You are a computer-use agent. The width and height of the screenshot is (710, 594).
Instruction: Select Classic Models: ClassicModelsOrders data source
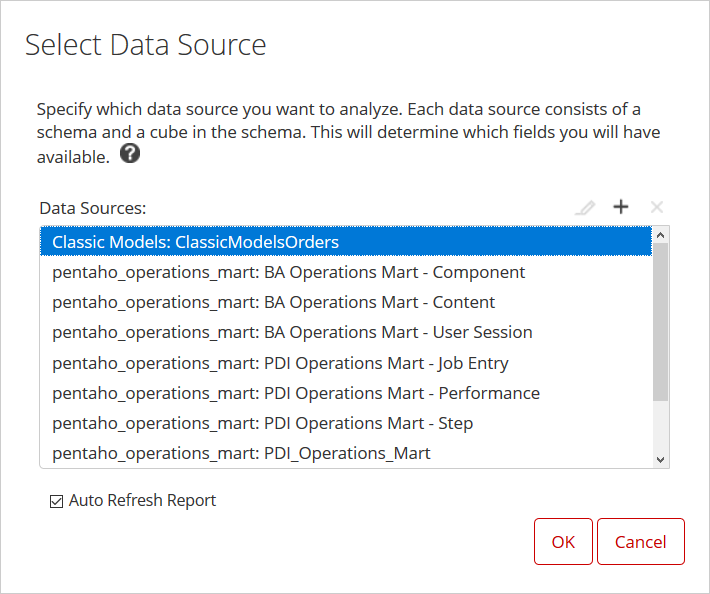click(x=195, y=242)
